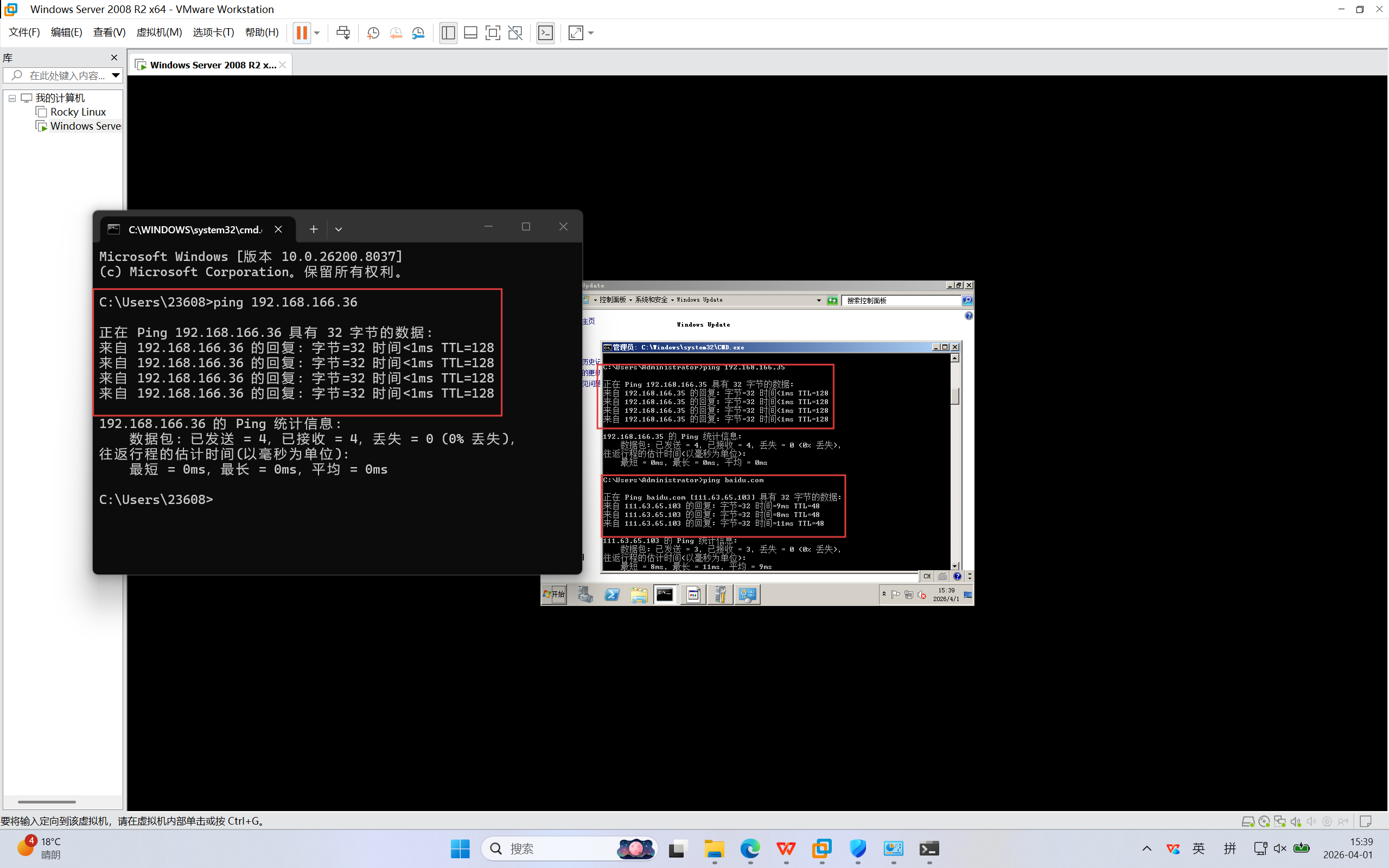
Task: Toggle the library sidebar panel
Action: tap(448, 33)
